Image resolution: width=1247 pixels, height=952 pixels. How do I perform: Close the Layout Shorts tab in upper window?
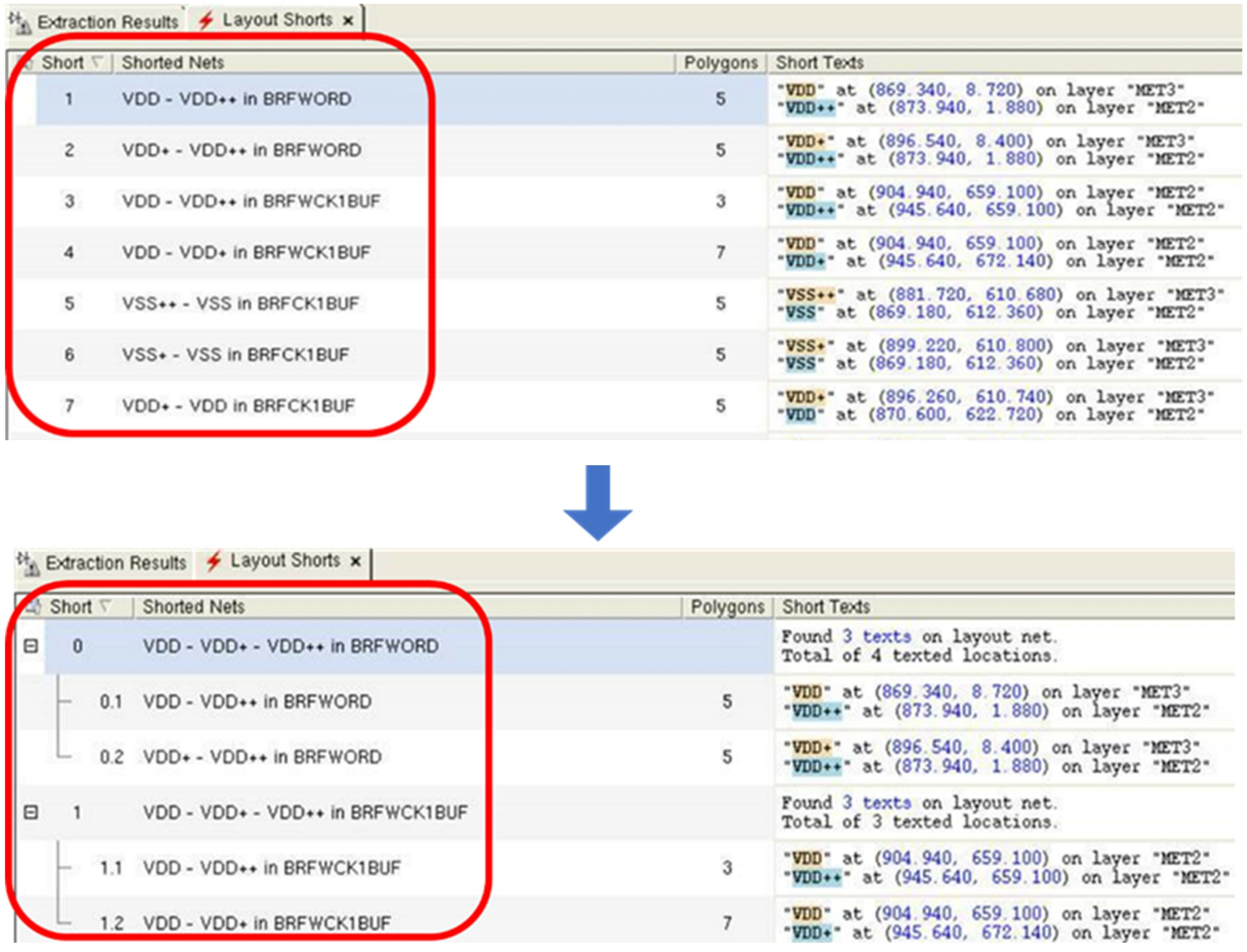348,21
